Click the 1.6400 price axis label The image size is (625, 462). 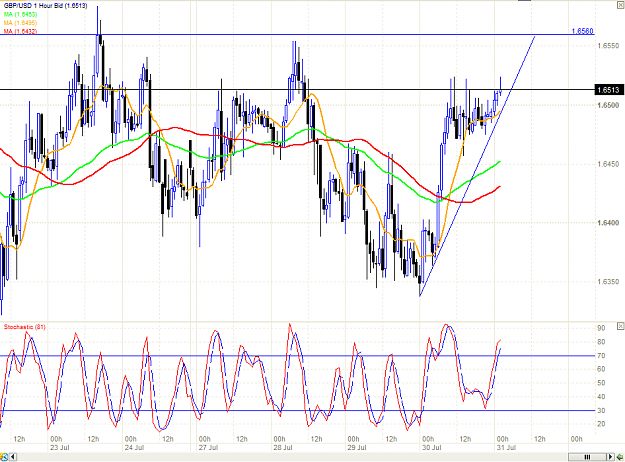point(608,223)
